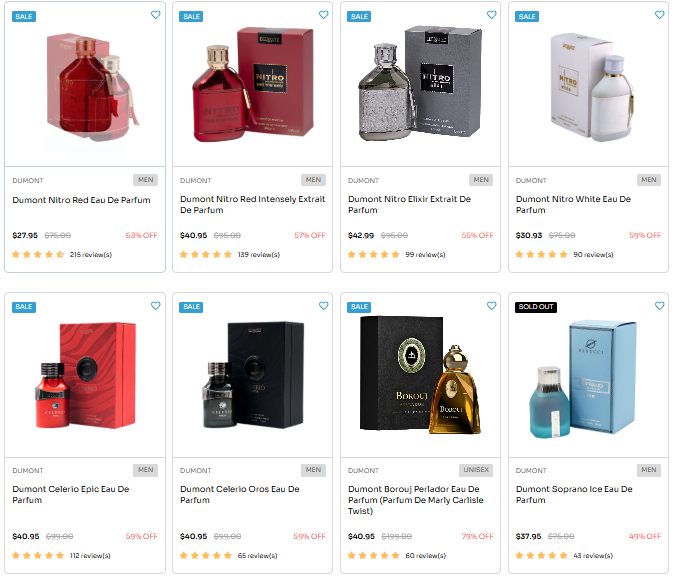Viewport: 675px width, 578px height.
Task: Save Dumont Nitro White to wishlist
Action: [659, 15]
